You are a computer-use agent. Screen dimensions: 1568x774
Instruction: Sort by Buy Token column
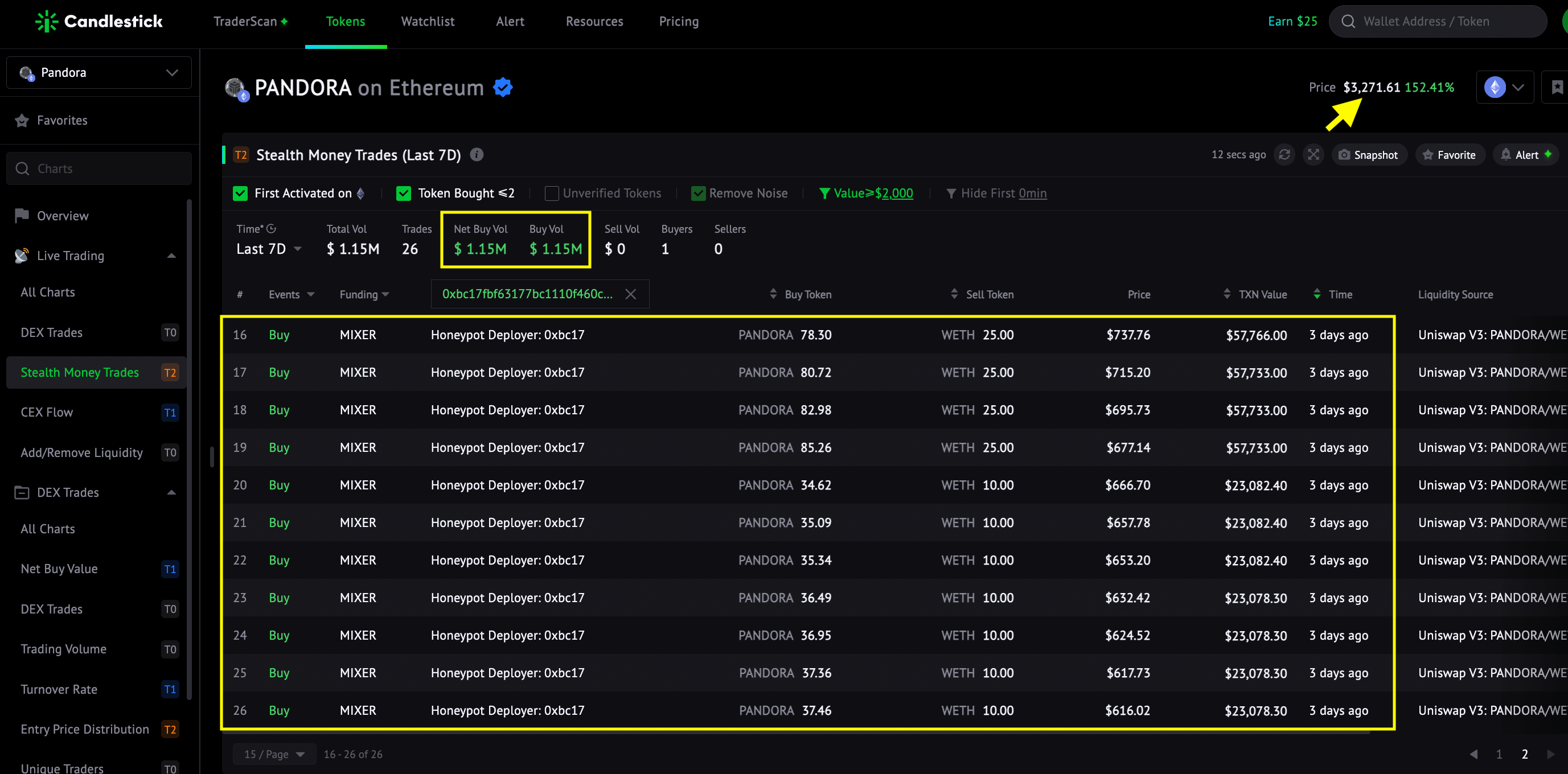coord(773,294)
